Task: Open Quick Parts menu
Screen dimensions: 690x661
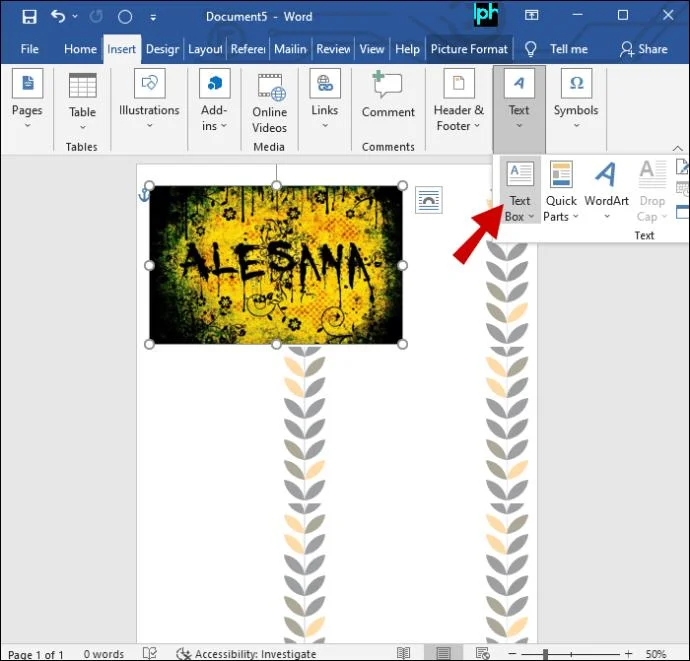Action: tap(561, 191)
